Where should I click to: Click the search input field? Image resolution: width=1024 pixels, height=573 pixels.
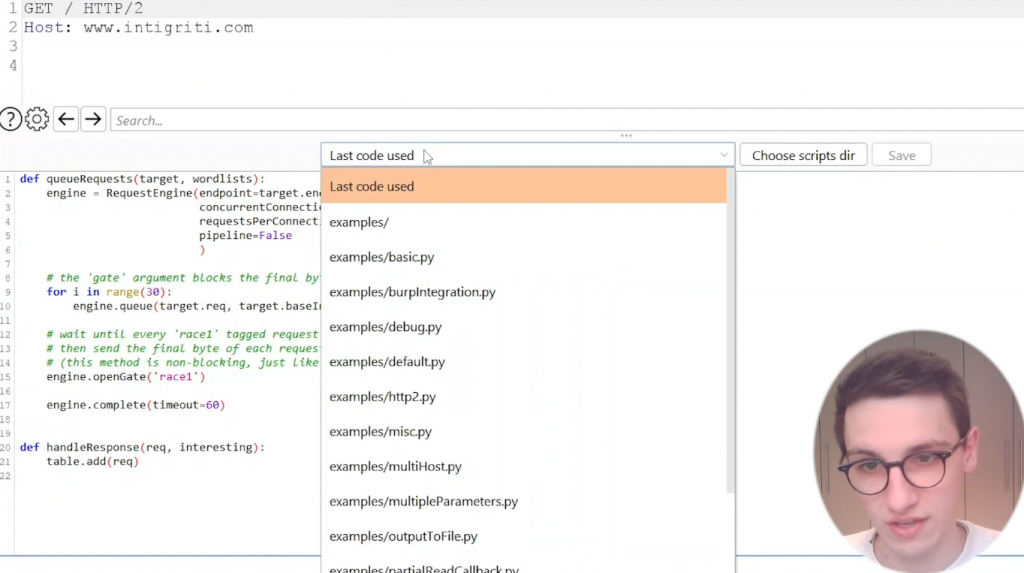[x=560, y=120]
